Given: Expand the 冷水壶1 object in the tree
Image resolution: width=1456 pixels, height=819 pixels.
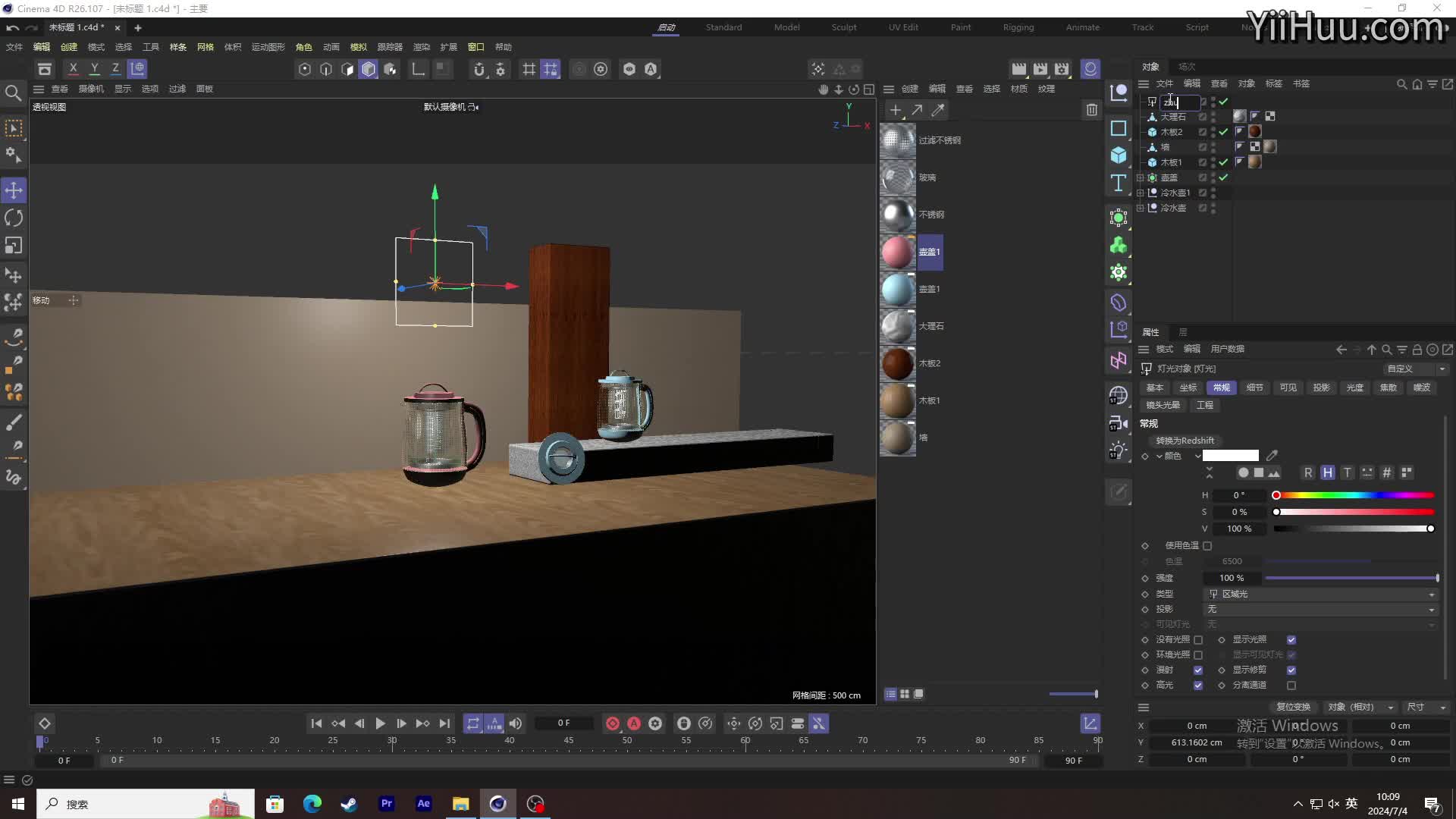Looking at the screenshot, I should coord(1140,193).
